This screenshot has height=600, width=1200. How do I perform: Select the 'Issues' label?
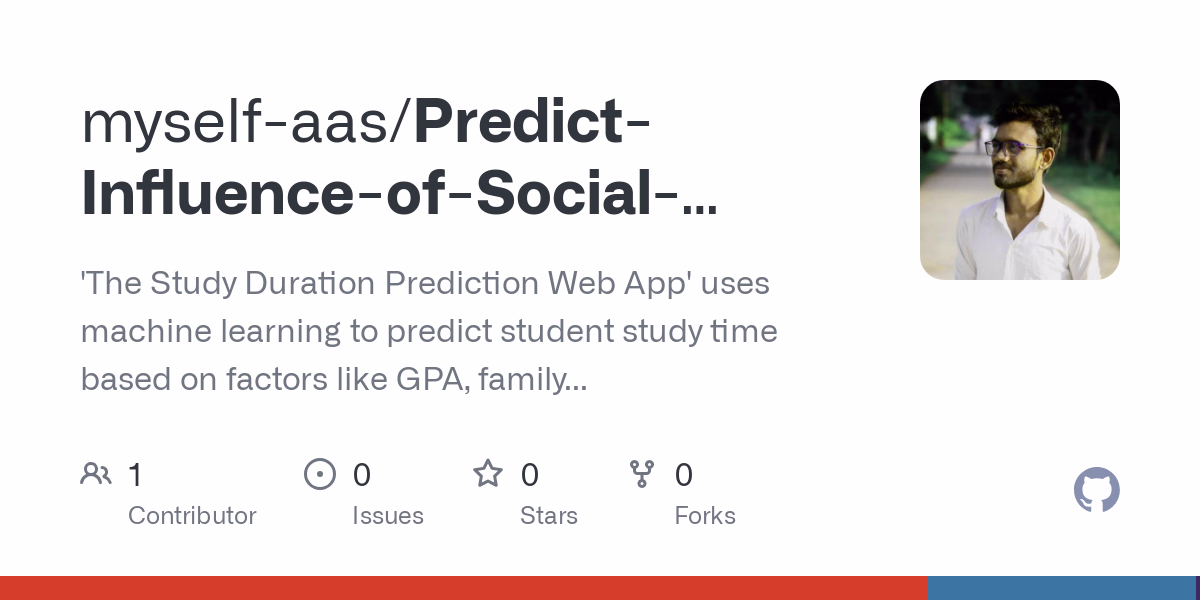coord(387,516)
